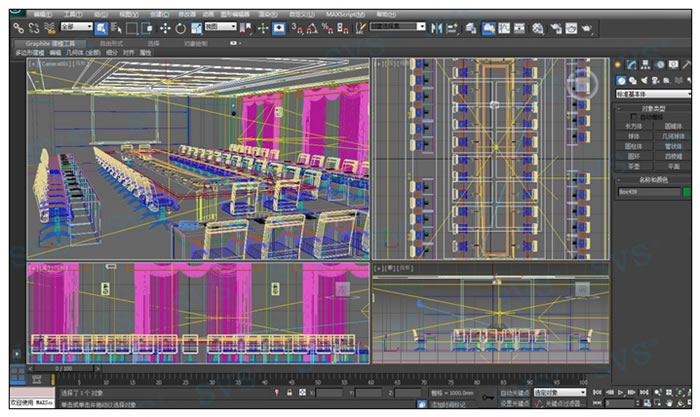Activate the Select Object tool
The width and height of the screenshot is (700, 417).
pyautogui.click(x=101, y=28)
